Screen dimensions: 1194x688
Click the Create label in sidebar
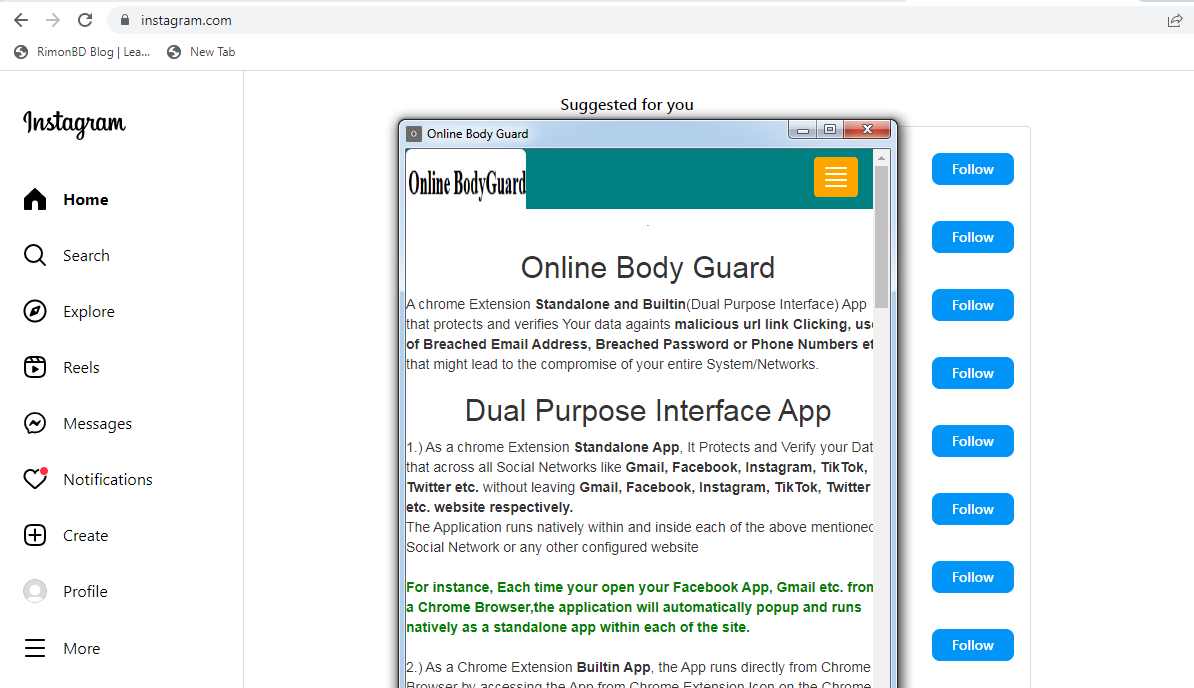pos(85,536)
